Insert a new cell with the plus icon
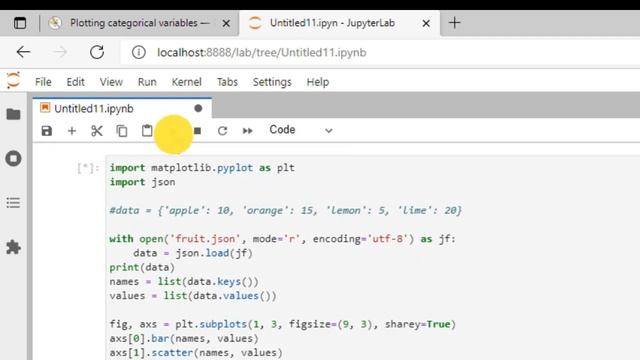The width and height of the screenshot is (640, 360). point(72,131)
